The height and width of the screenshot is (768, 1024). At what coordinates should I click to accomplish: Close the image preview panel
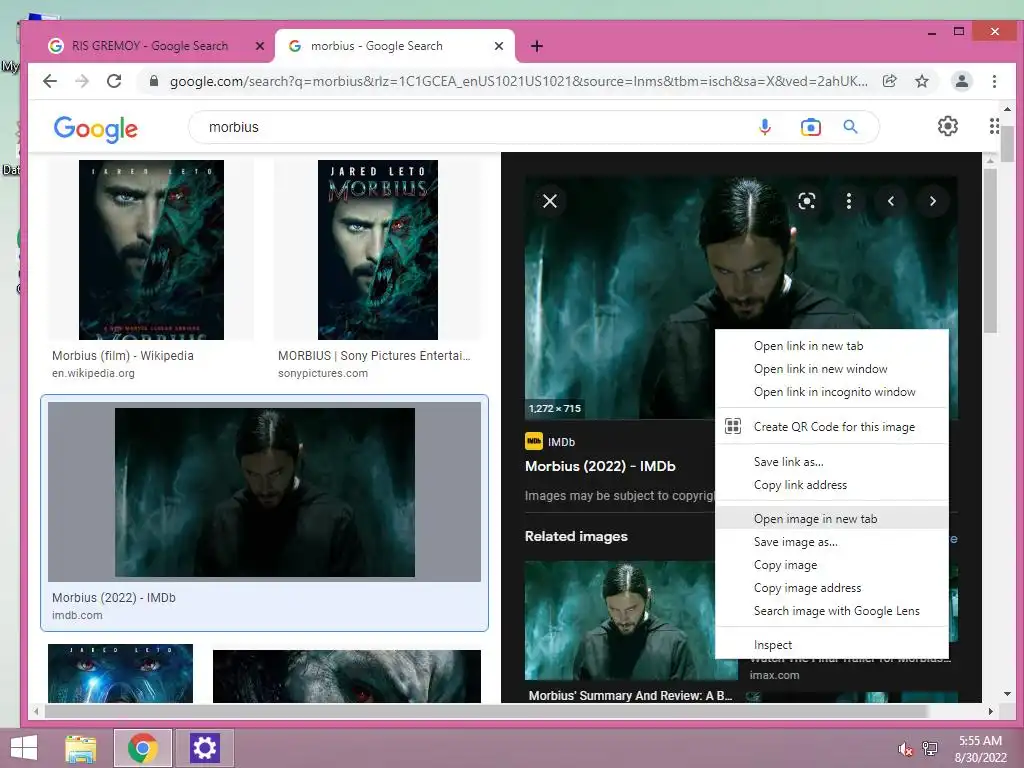point(550,201)
